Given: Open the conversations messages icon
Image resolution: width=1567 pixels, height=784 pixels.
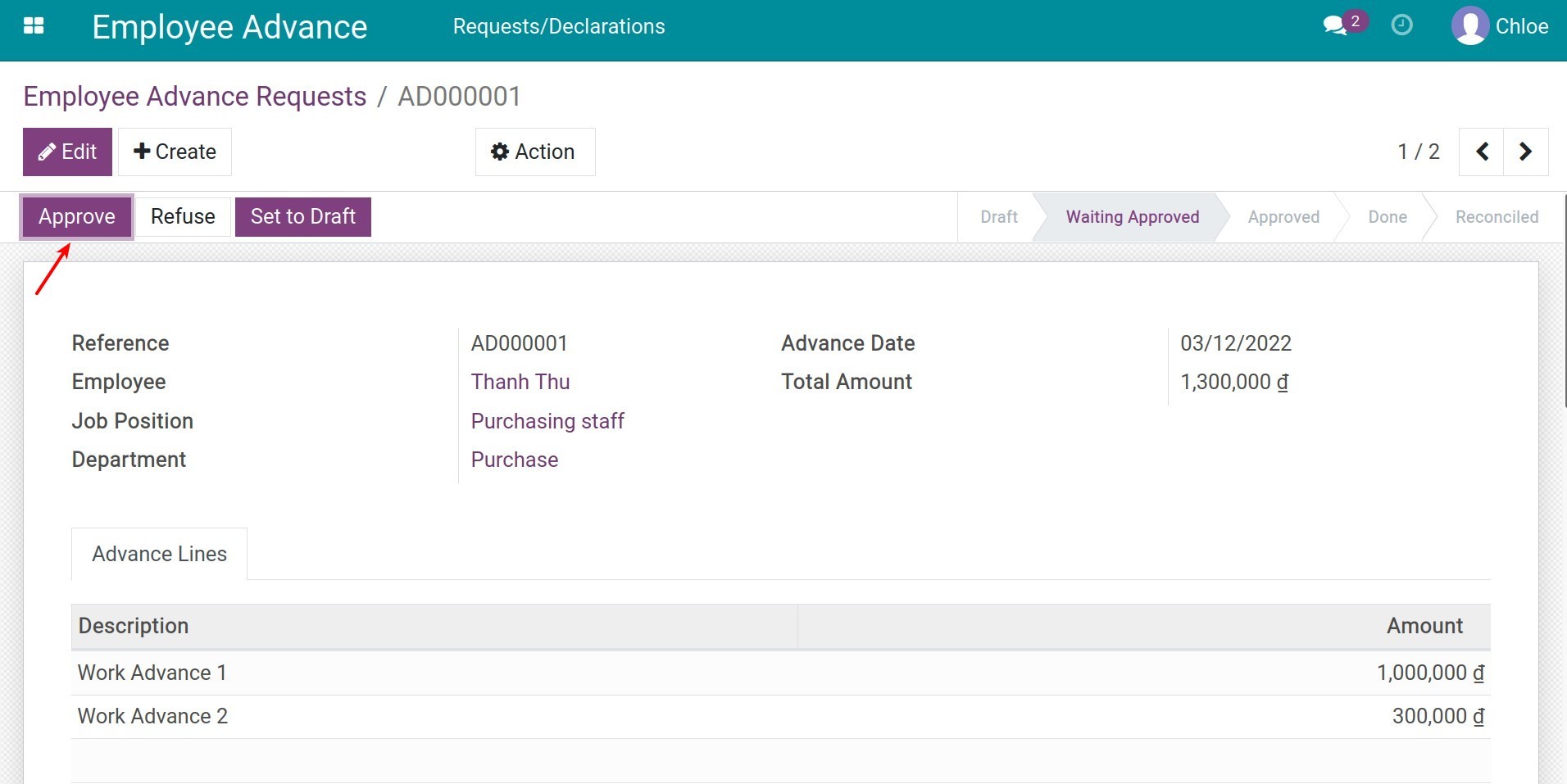Looking at the screenshot, I should [1336, 25].
